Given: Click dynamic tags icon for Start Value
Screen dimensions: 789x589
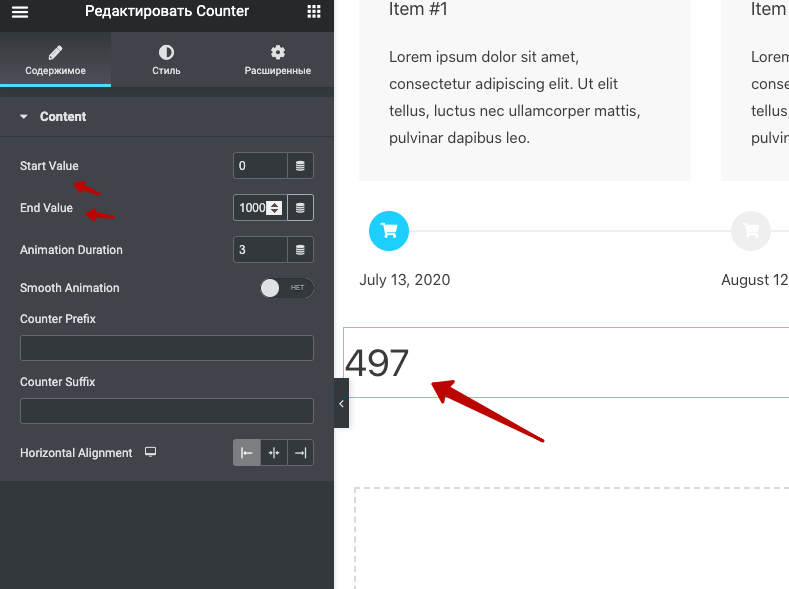Looking at the screenshot, I should click(x=300, y=166).
